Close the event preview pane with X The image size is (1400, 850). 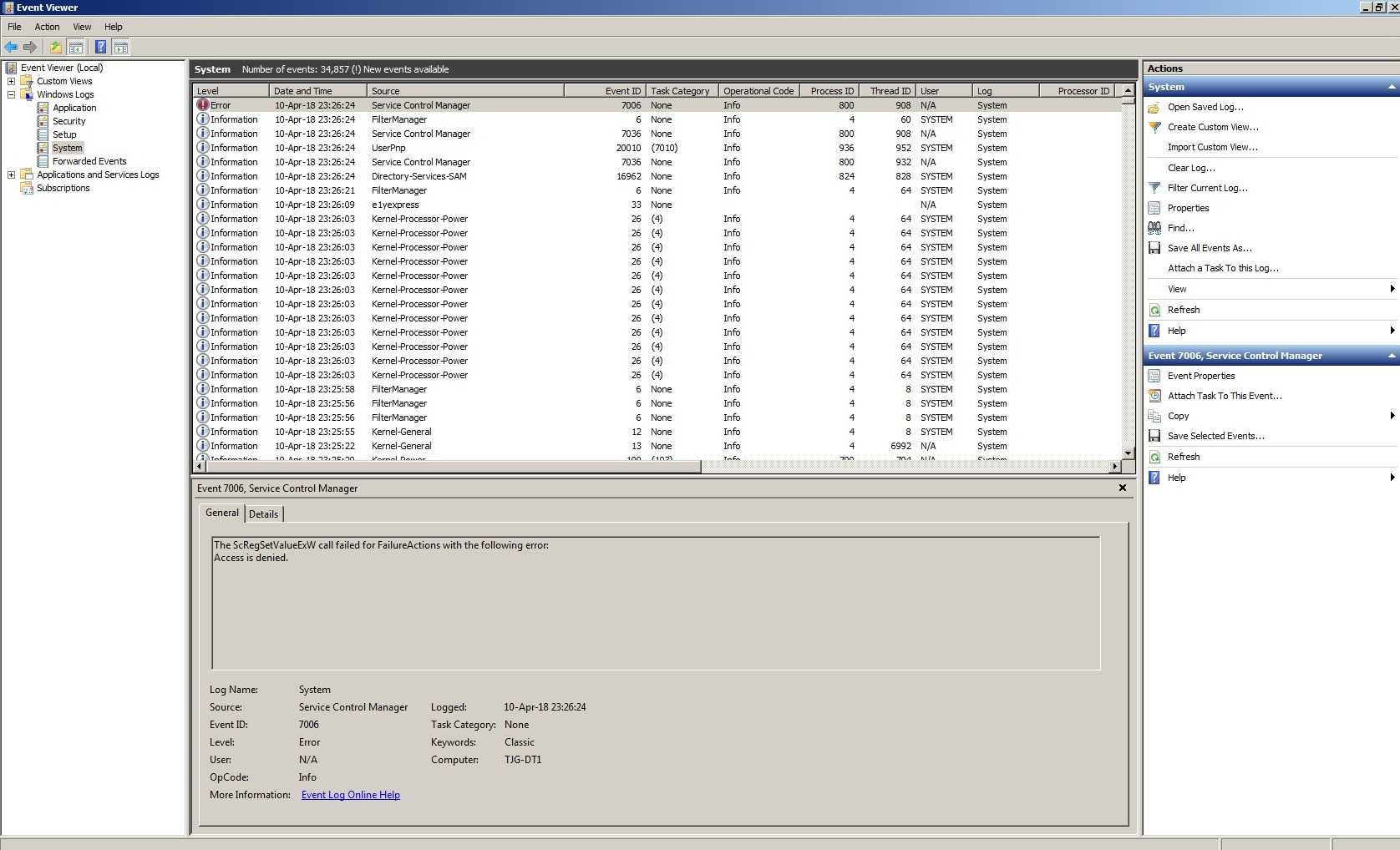pos(1123,488)
